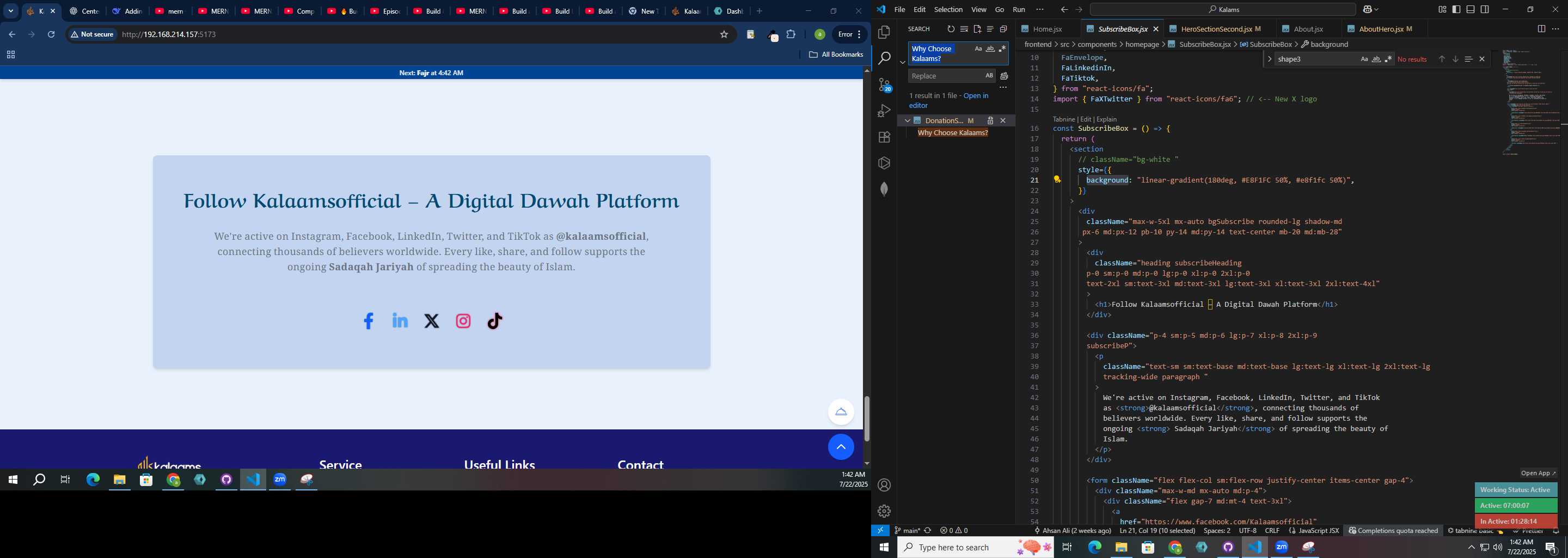Refresh the search results in the Search panel
This screenshot has height=558, width=1568.
tap(951, 29)
